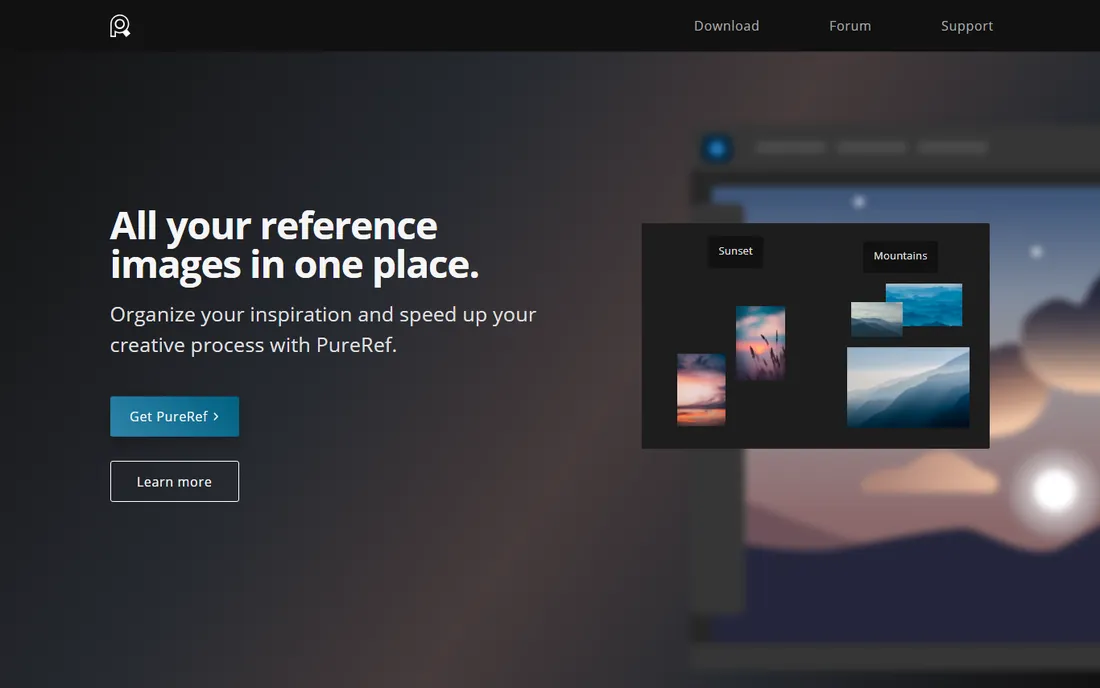Image resolution: width=1100 pixels, height=688 pixels.
Task: Click the Get PureRef button
Action: (x=175, y=417)
